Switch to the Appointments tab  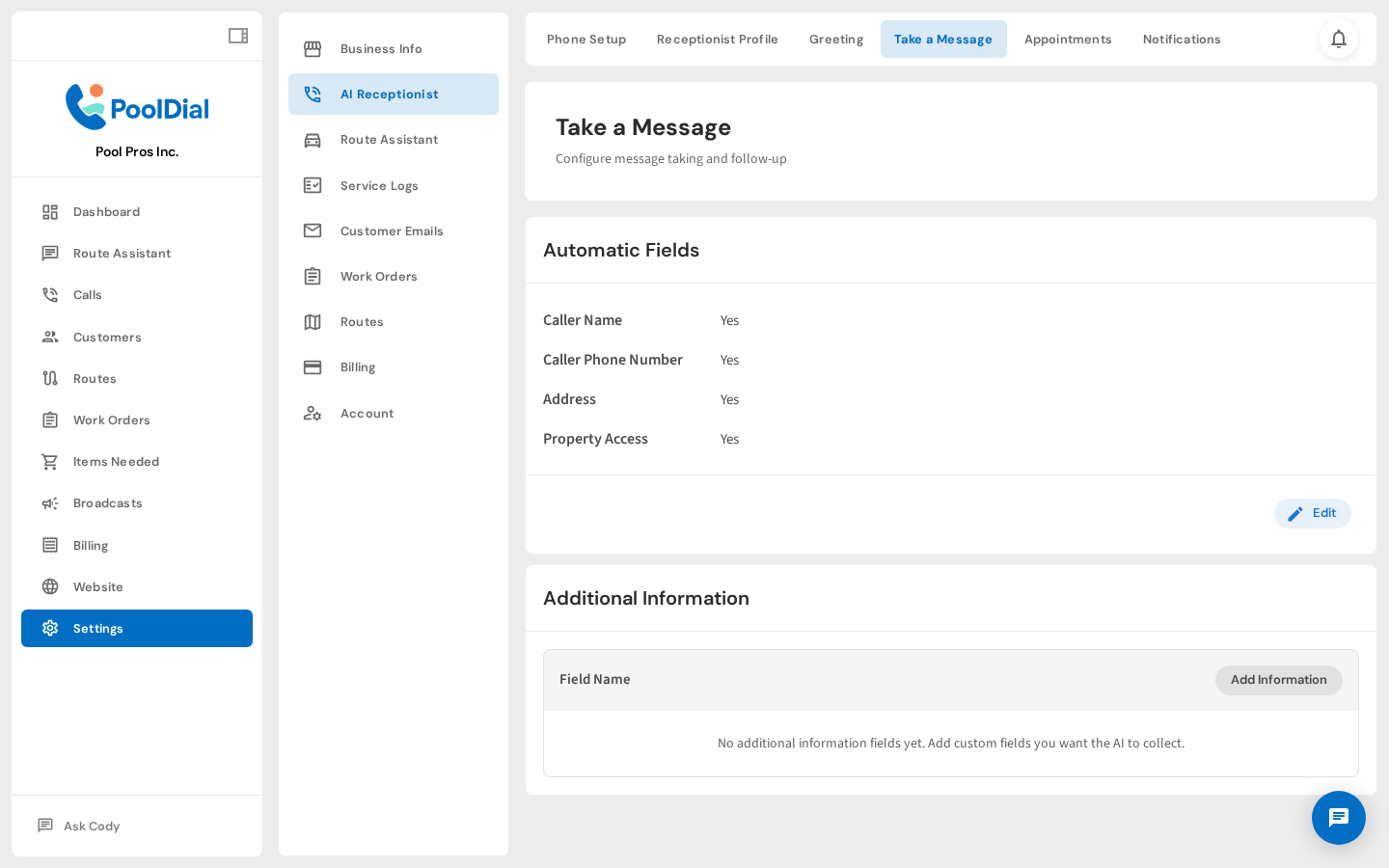point(1068,39)
